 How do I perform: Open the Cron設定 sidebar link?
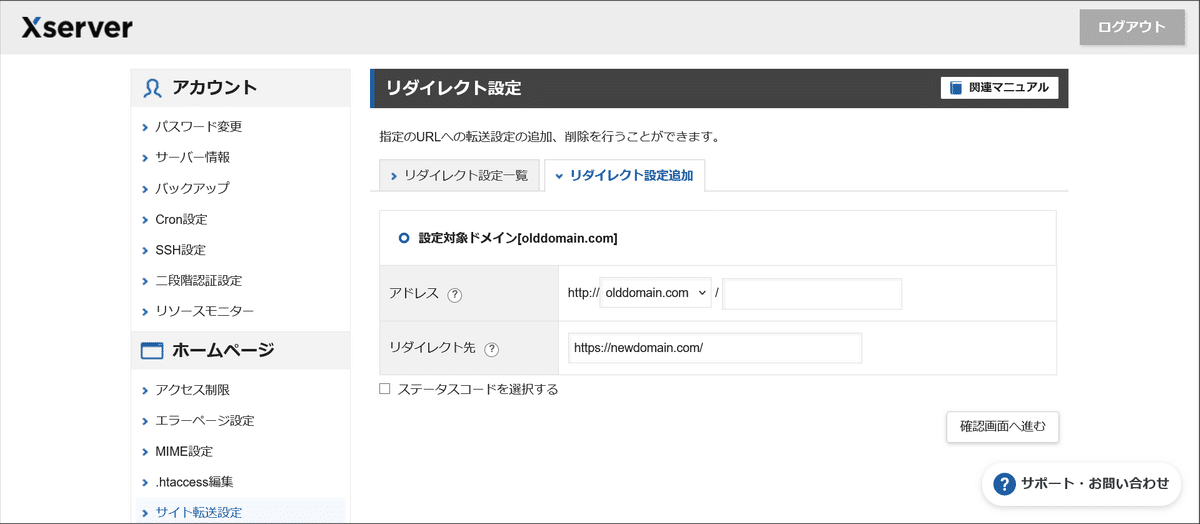coord(181,219)
